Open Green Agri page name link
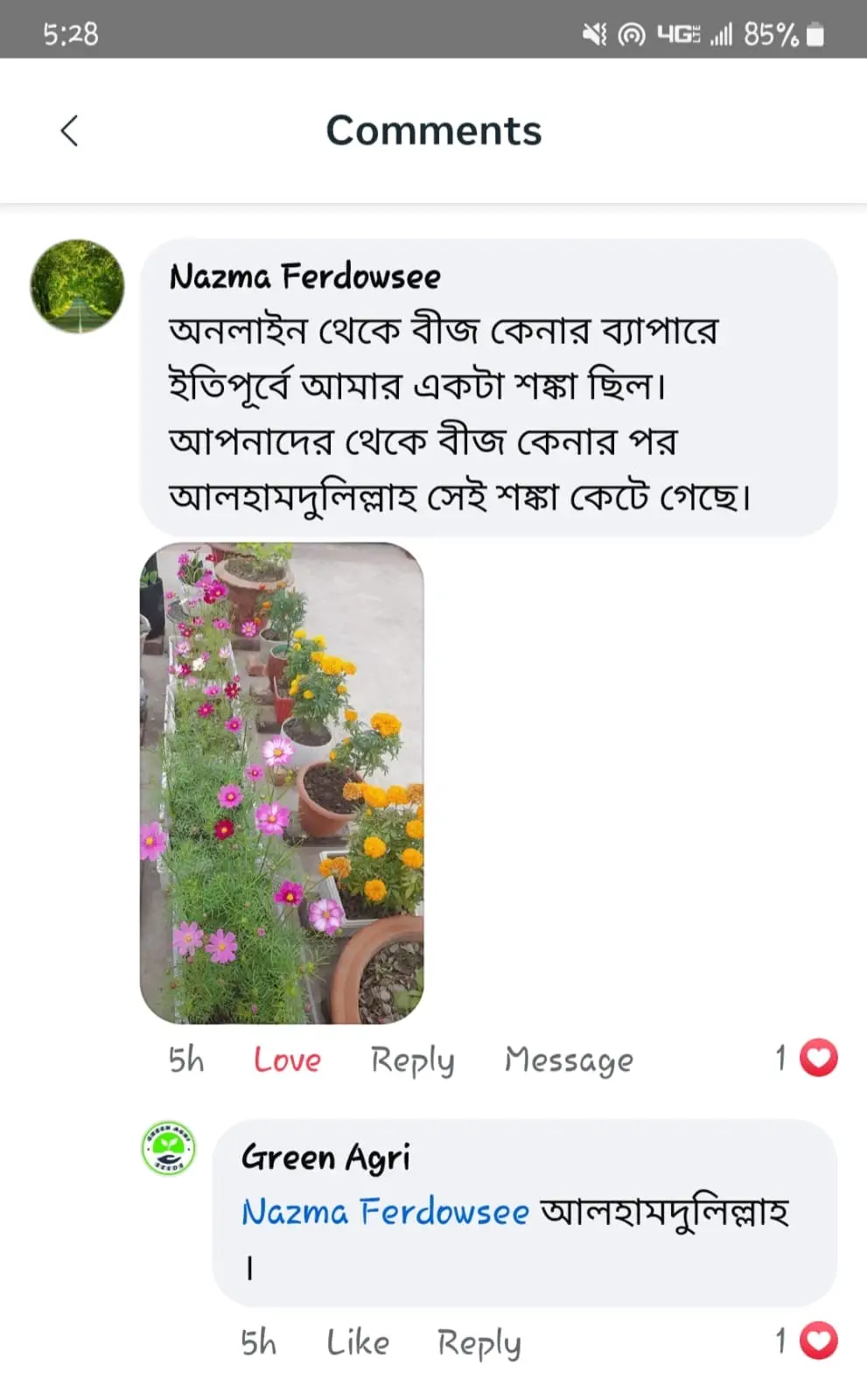 [325, 1157]
